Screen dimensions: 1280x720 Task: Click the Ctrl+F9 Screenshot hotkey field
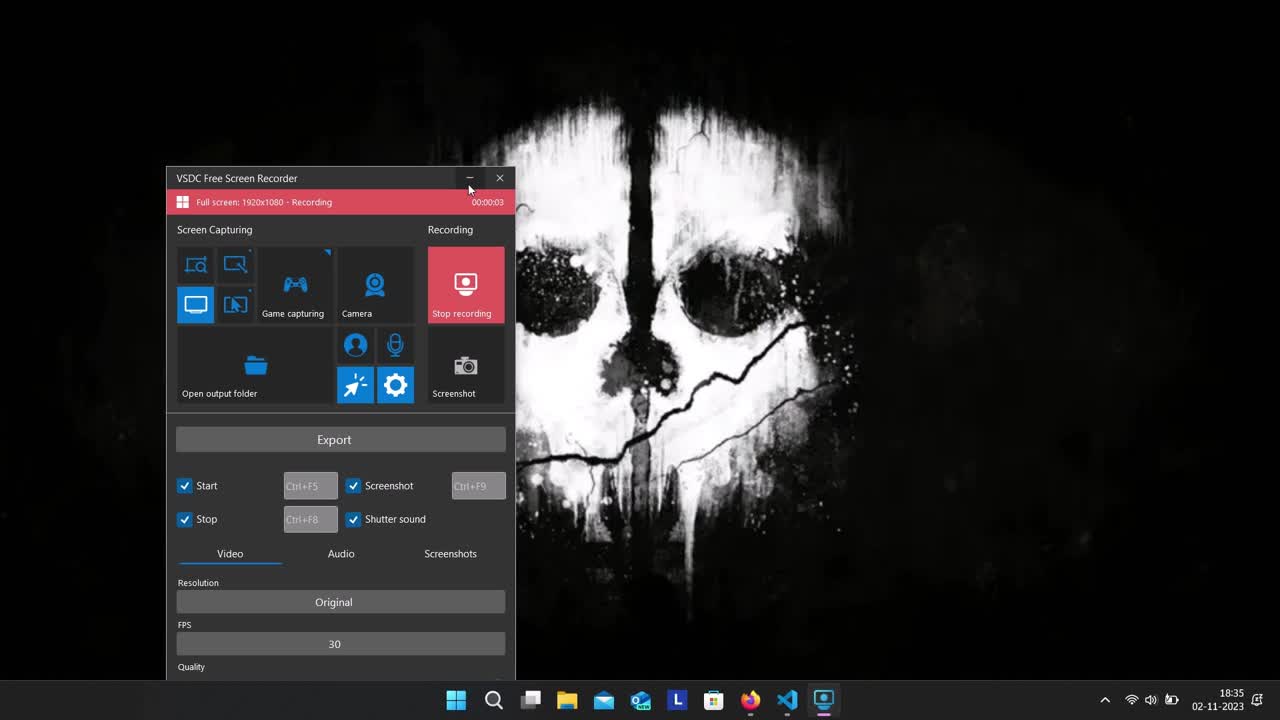coord(479,486)
